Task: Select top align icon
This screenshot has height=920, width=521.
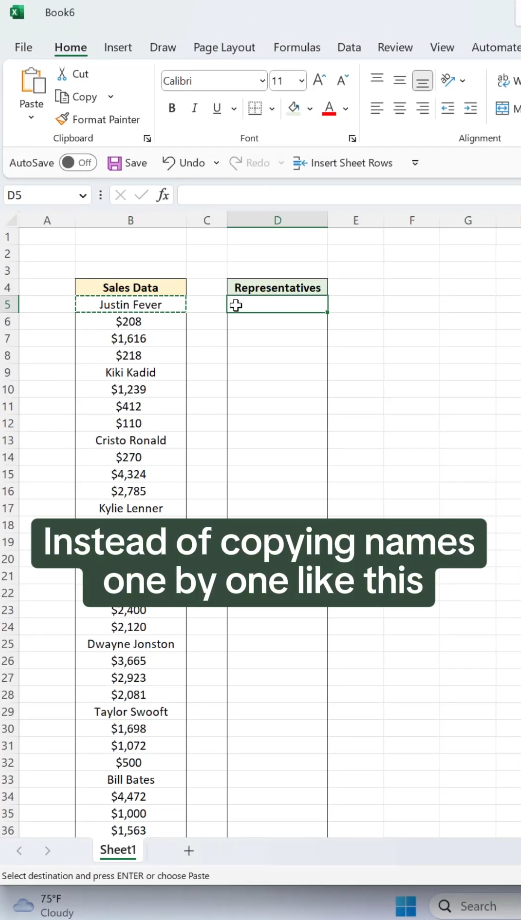Action: click(377, 79)
